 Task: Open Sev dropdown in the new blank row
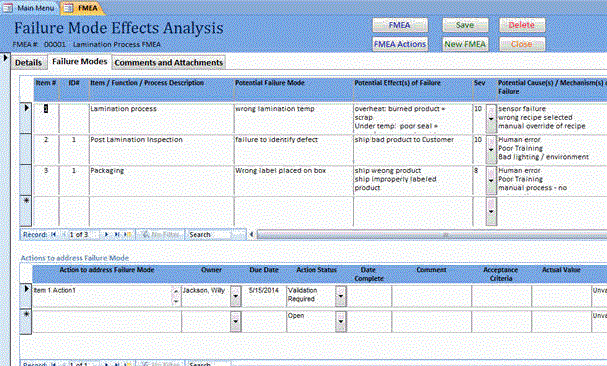coord(491,211)
